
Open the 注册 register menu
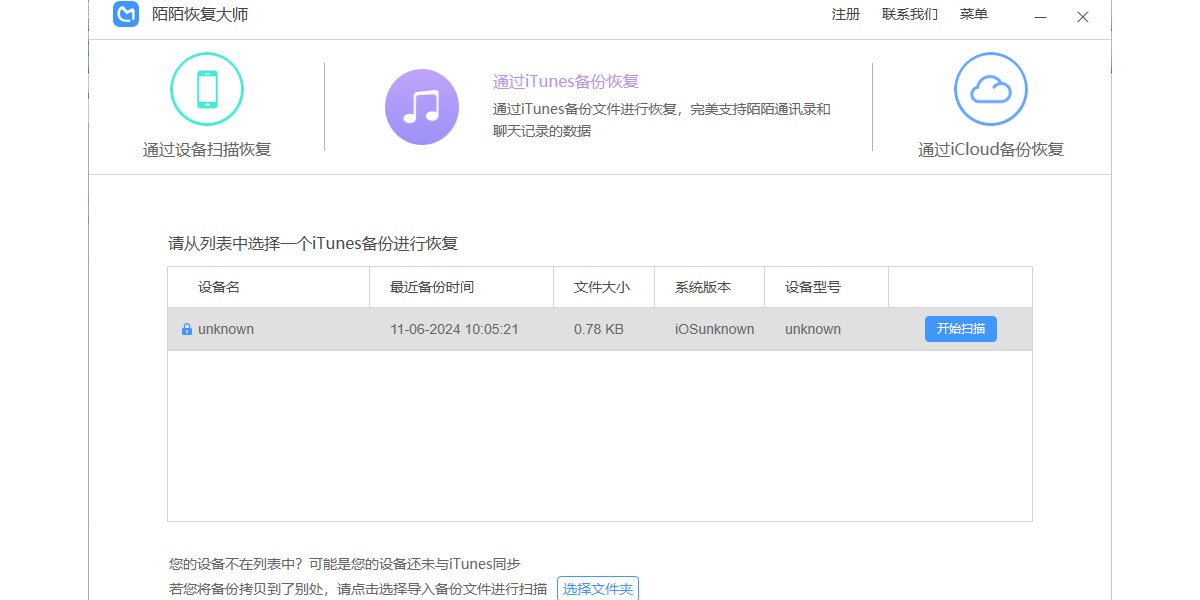846,15
